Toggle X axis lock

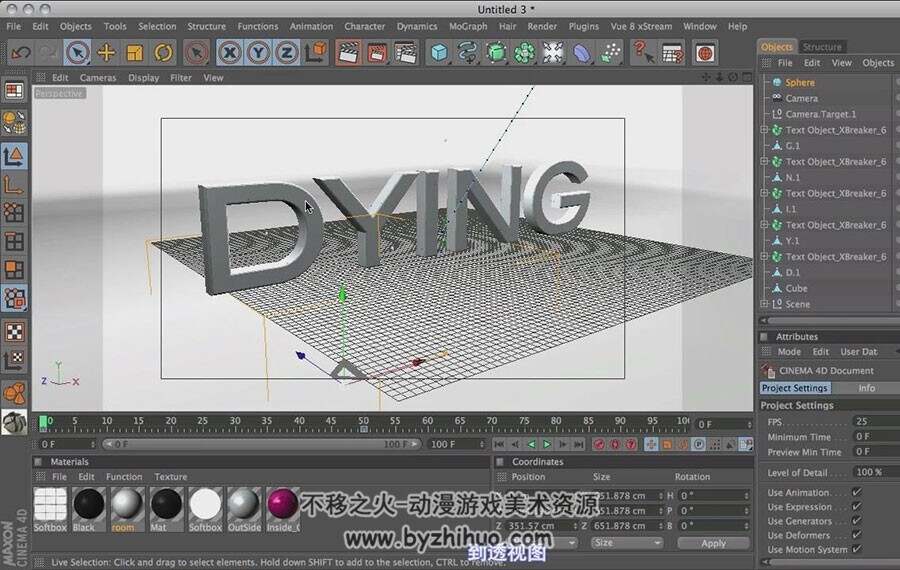pos(230,53)
